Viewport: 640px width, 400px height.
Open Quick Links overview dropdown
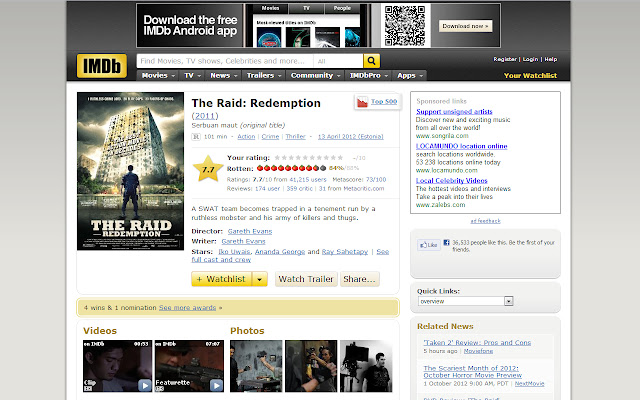click(465, 301)
